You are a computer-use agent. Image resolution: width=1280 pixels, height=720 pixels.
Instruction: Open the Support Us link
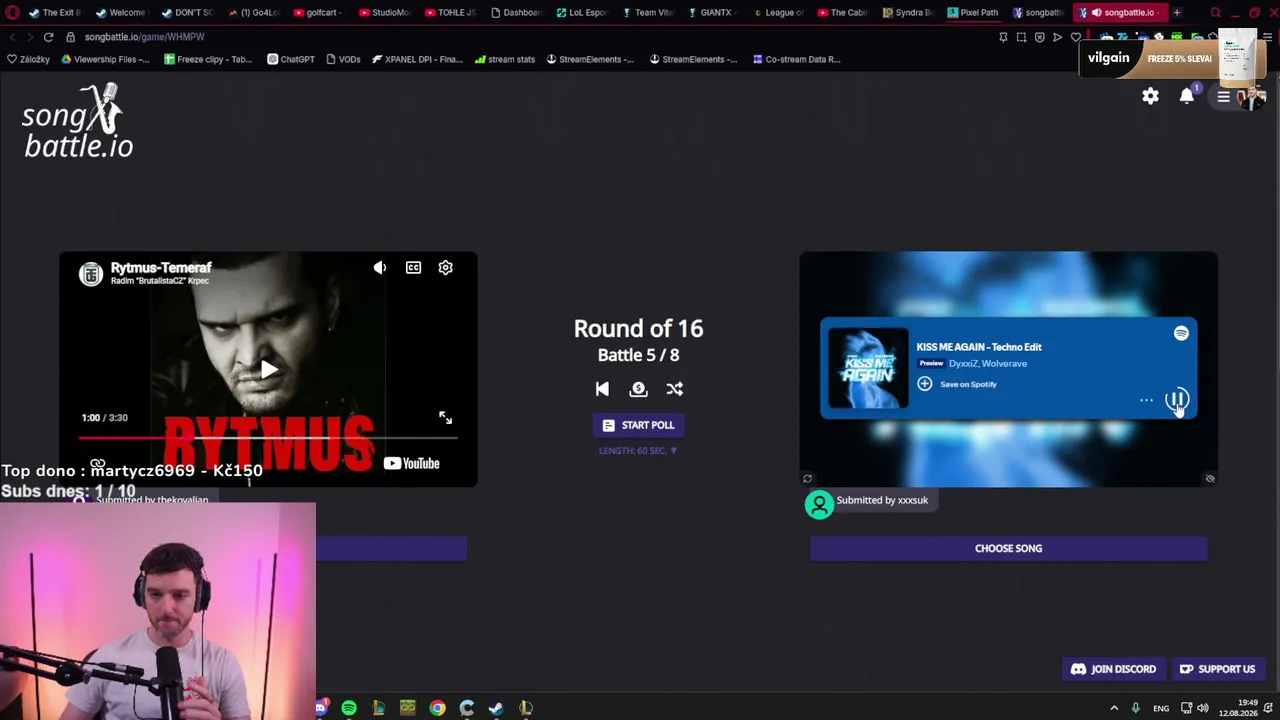tap(1217, 669)
